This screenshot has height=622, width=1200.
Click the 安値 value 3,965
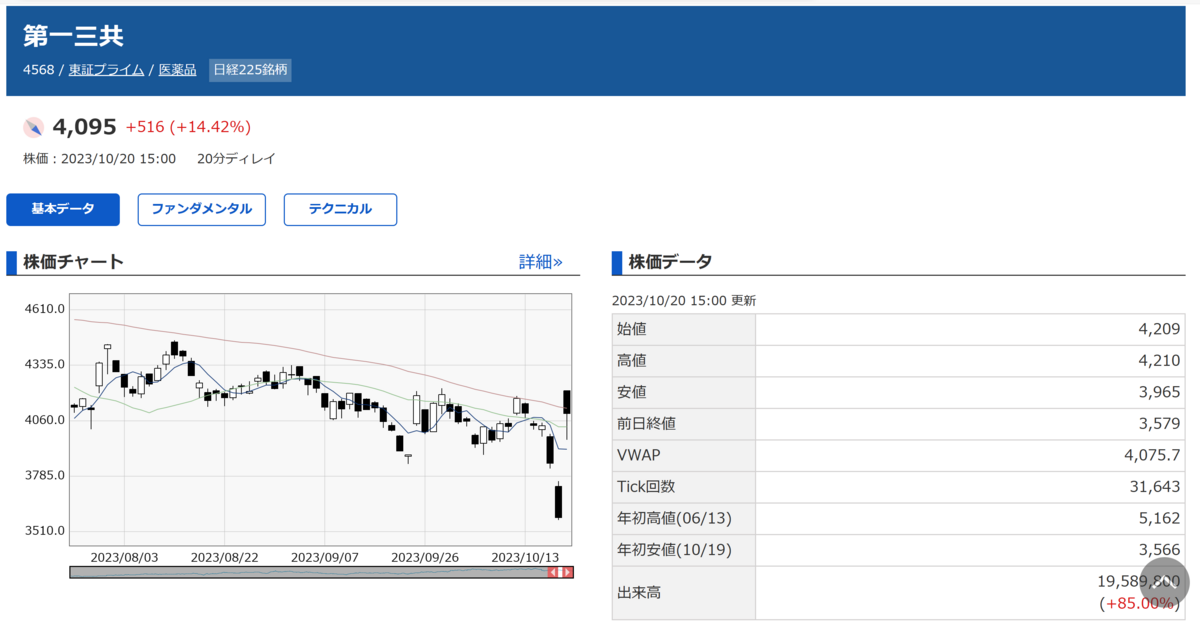tap(1159, 392)
